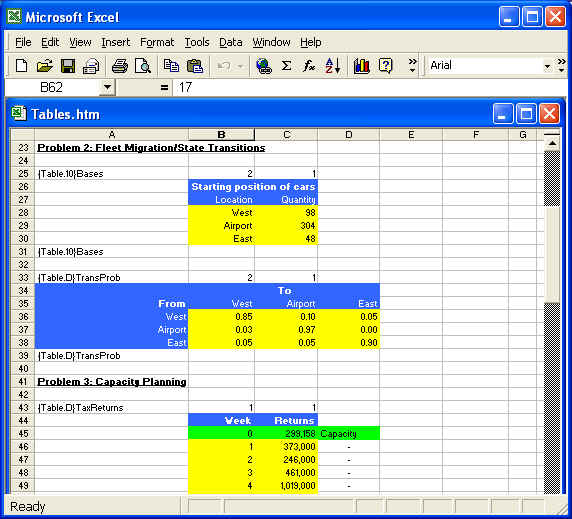Image resolution: width=572 pixels, height=519 pixels.
Task: Save the workbook with the floppy disk icon
Action: (68, 66)
